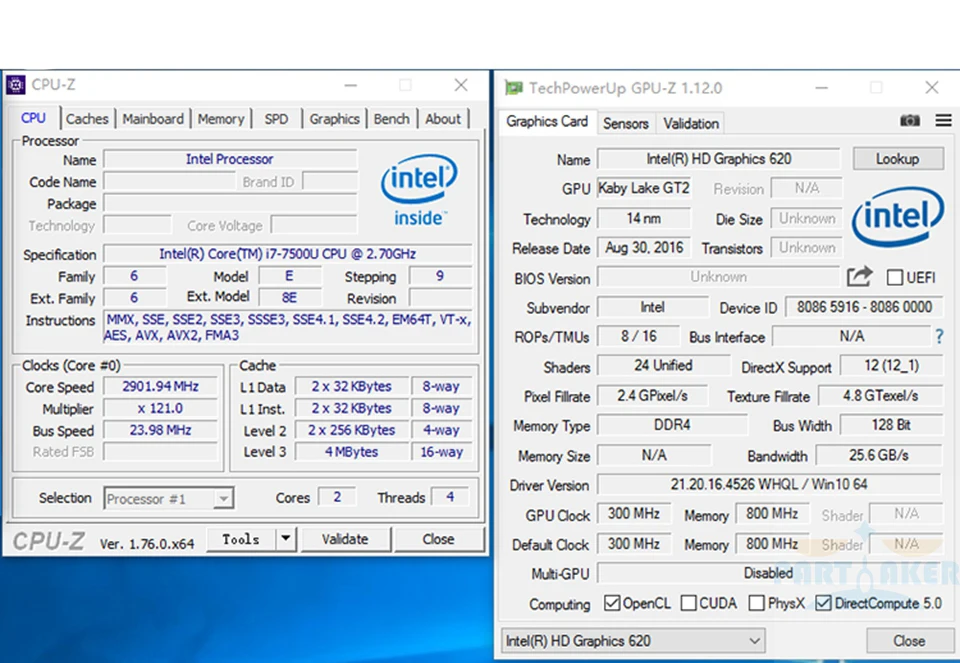Minimize the CPU-Z window
This screenshot has height=663, width=960.
point(350,85)
